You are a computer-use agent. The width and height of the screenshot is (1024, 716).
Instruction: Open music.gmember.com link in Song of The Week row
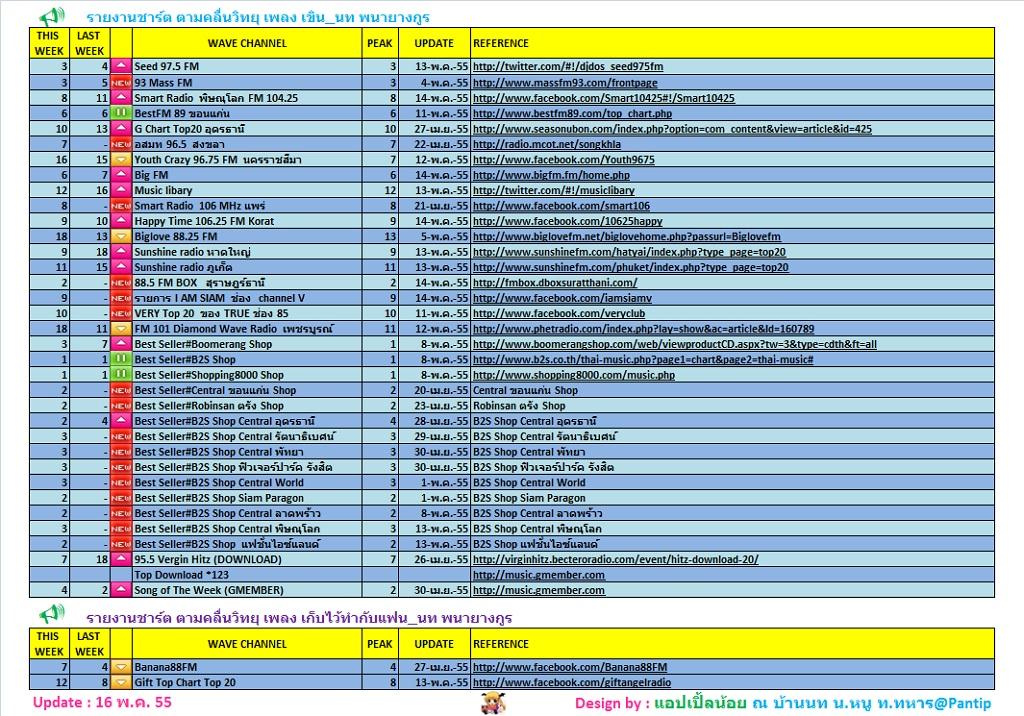pyautogui.click(x=539, y=590)
